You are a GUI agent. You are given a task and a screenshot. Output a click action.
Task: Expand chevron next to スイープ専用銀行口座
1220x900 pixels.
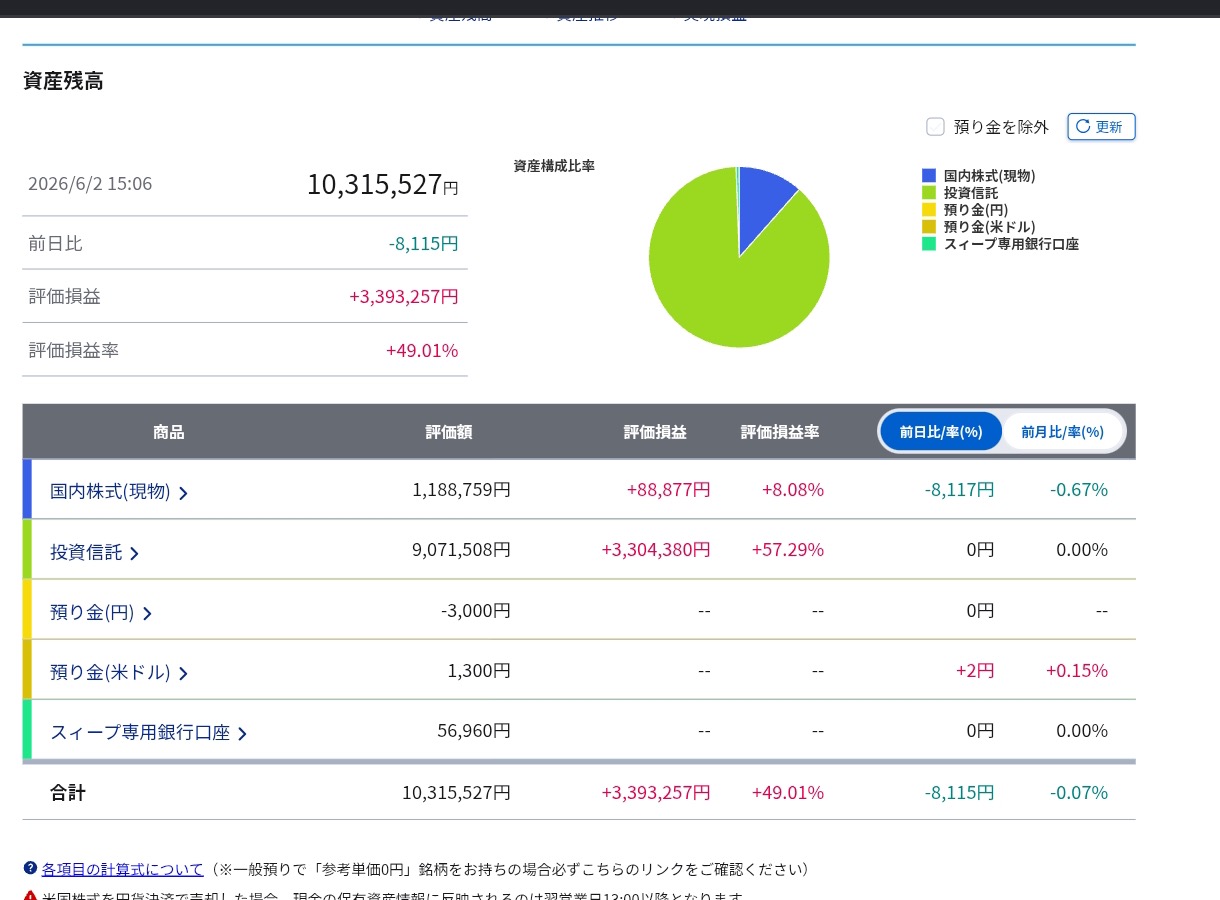(242, 733)
